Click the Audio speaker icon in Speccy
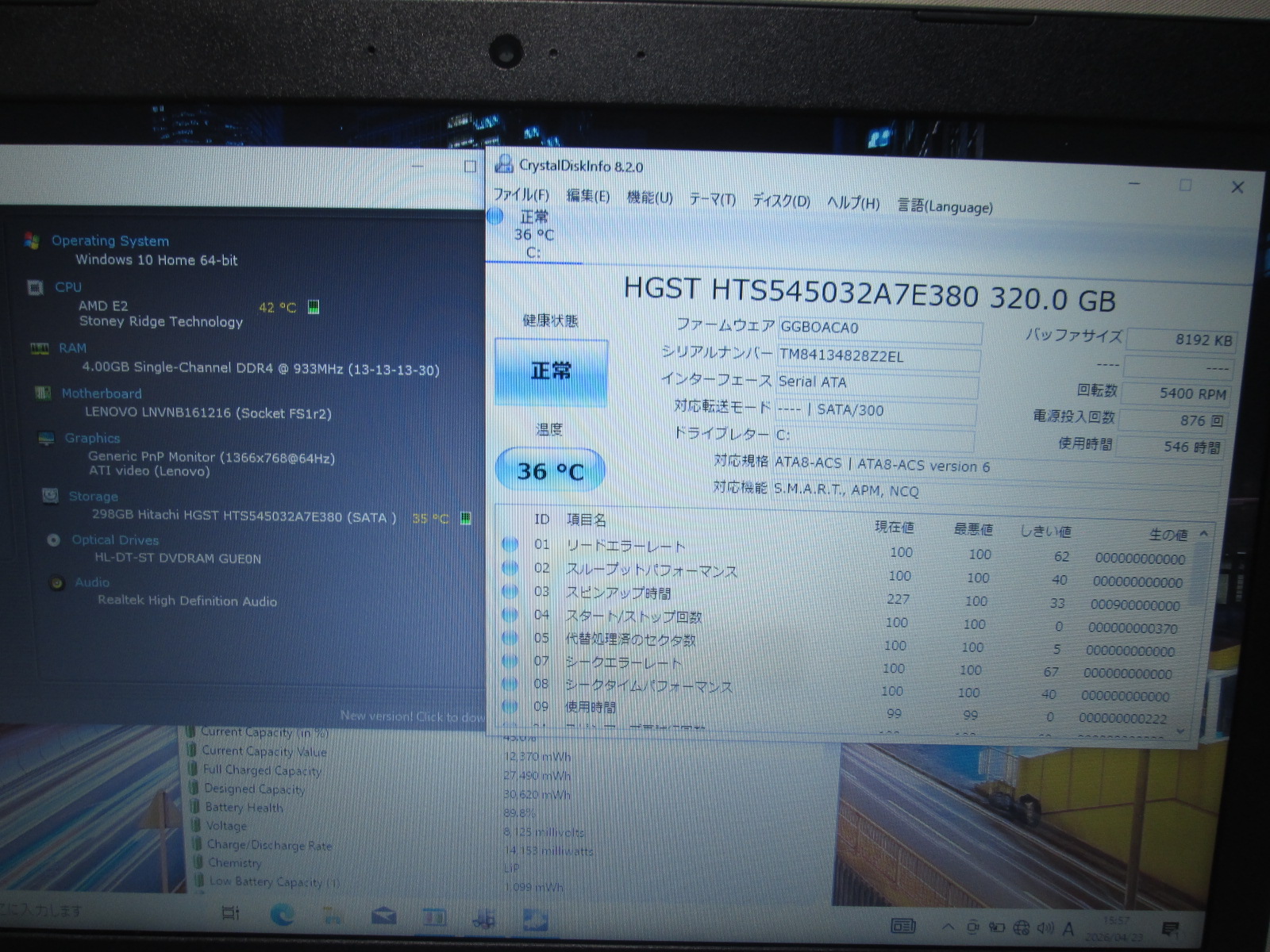This screenshot has height=952, width=1270. [x=56, y=583]
